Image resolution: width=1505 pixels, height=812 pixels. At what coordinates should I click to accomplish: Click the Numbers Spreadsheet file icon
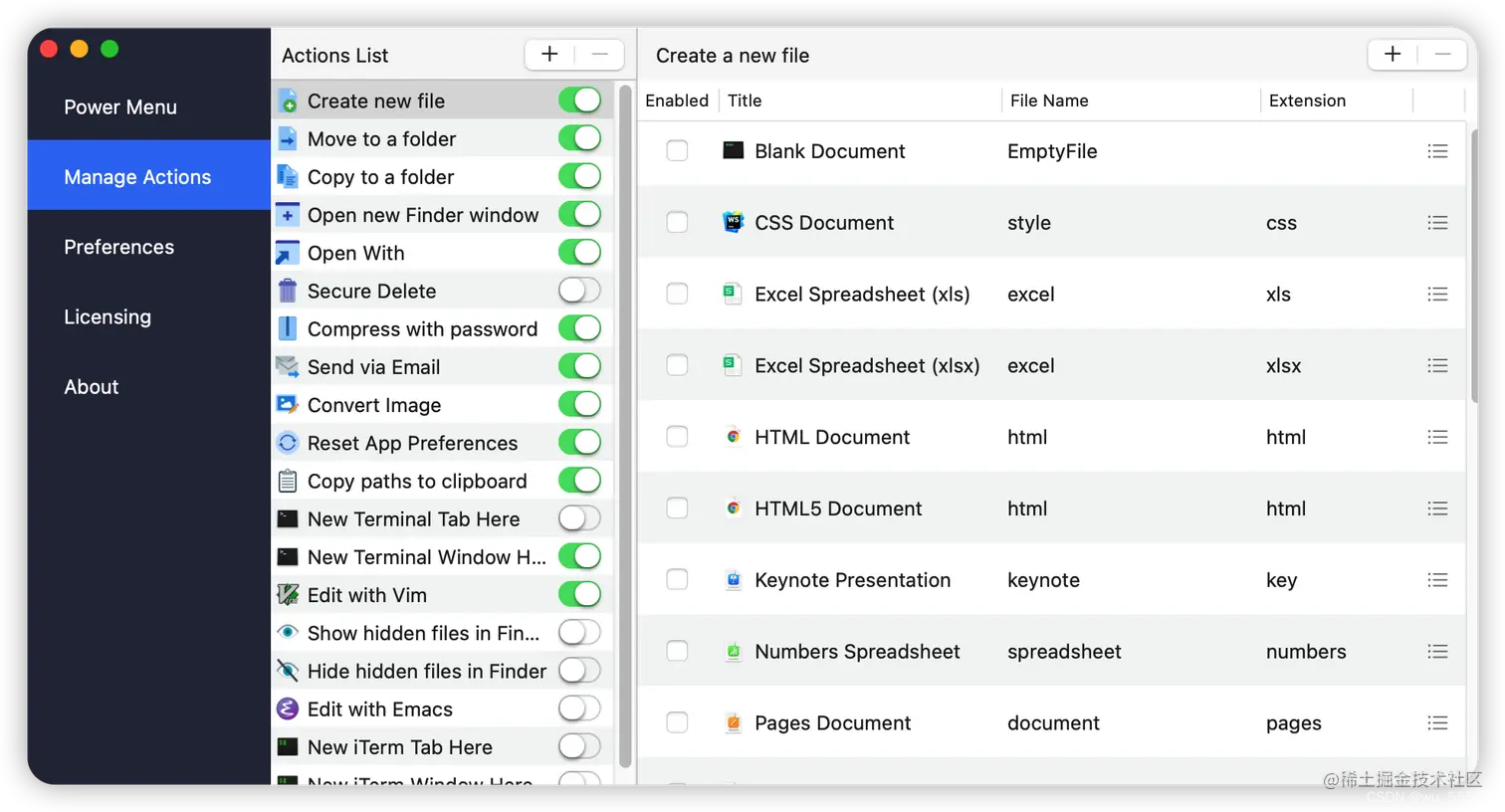click(734, 651)
